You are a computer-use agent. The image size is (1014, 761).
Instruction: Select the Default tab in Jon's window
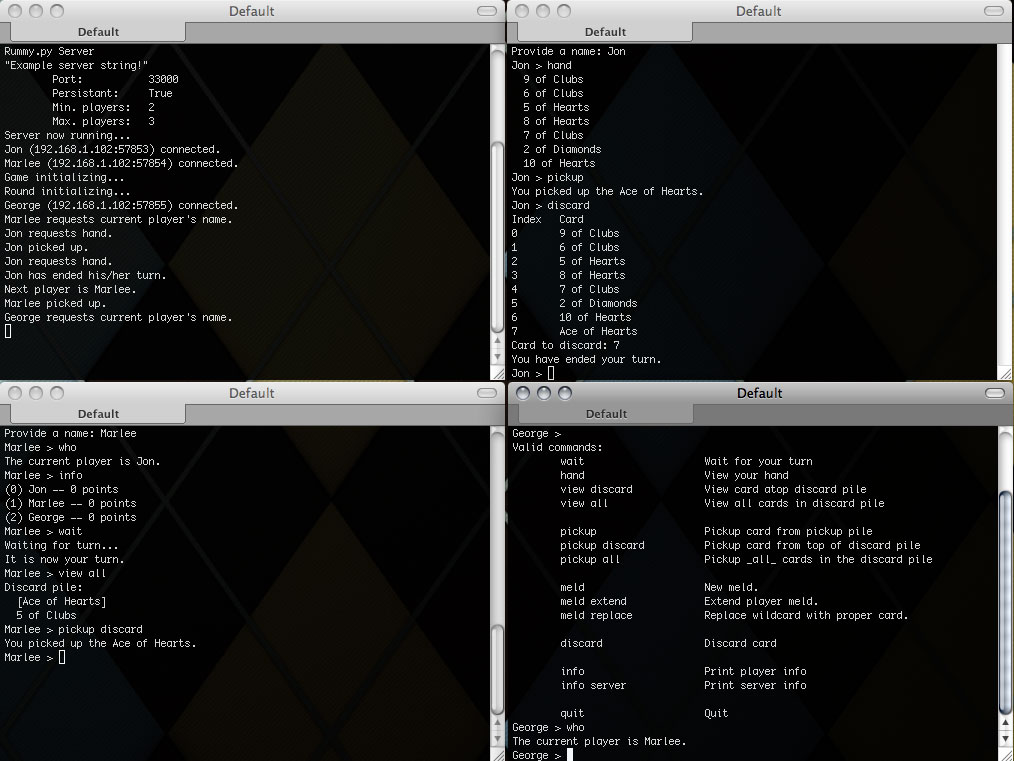click(x=605, y=32)
